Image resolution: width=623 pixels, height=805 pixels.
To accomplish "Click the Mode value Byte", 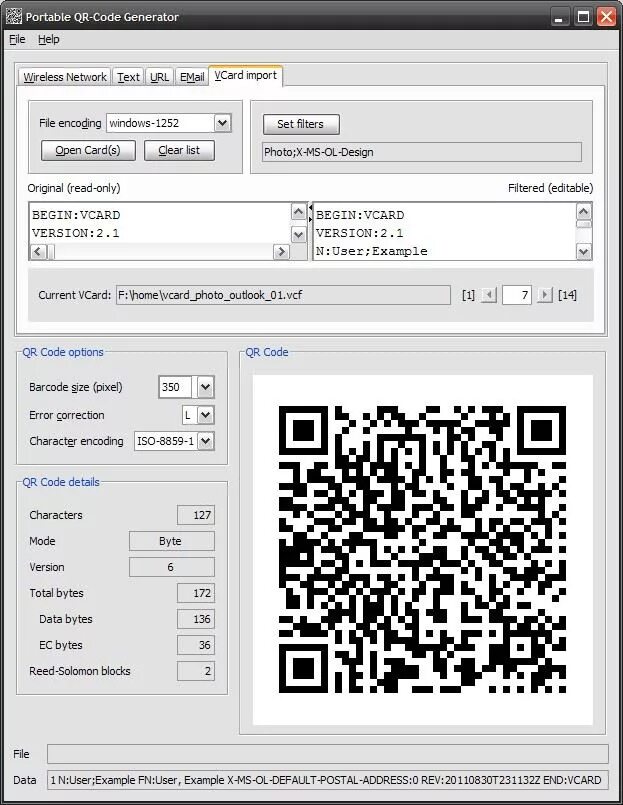I will (172, 541).
